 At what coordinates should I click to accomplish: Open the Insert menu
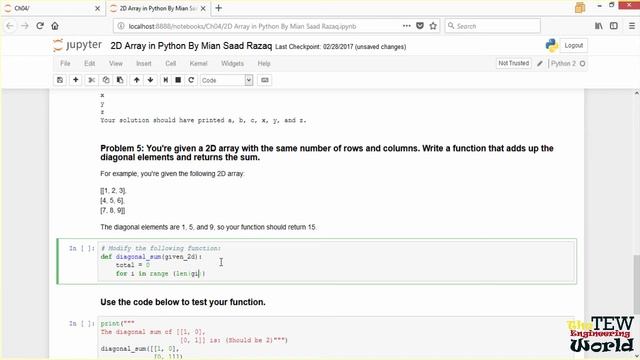pos(144,64)
